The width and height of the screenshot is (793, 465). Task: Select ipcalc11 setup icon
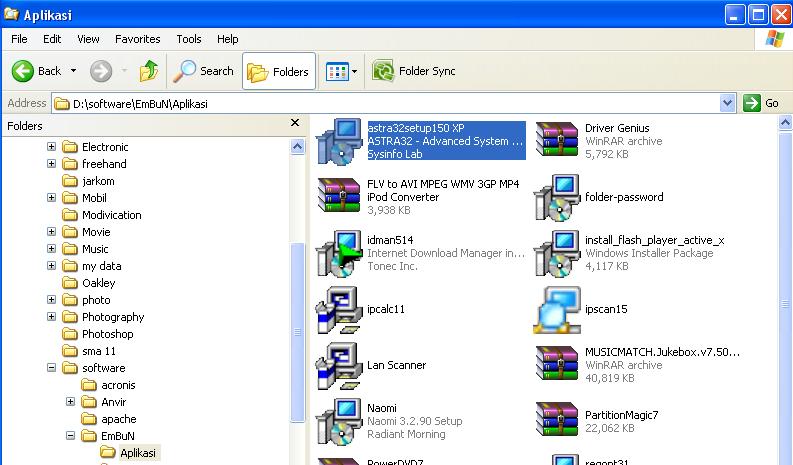(339, 310)
